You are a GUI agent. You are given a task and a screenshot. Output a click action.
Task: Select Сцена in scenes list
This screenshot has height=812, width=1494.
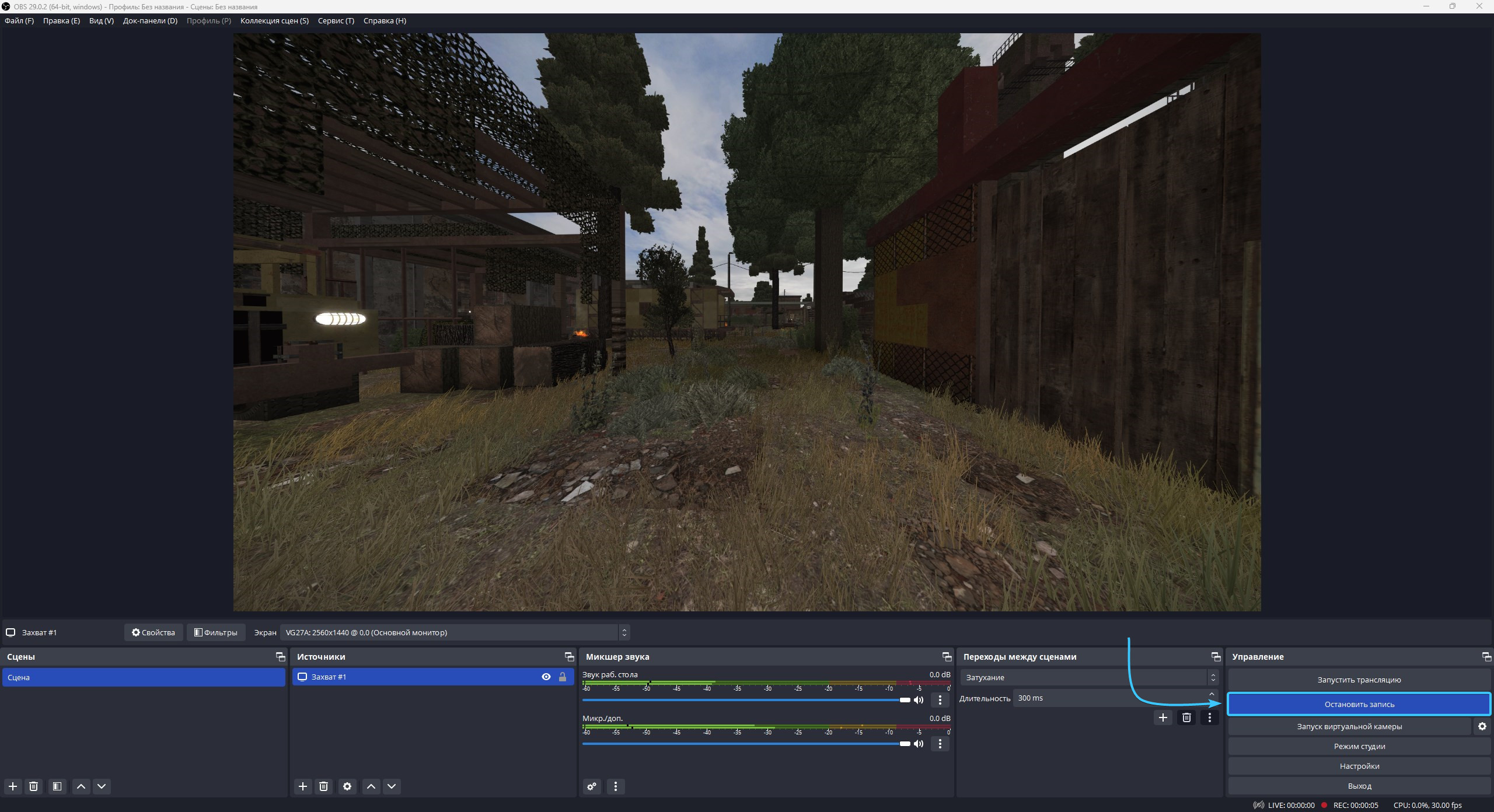point(144,677)
